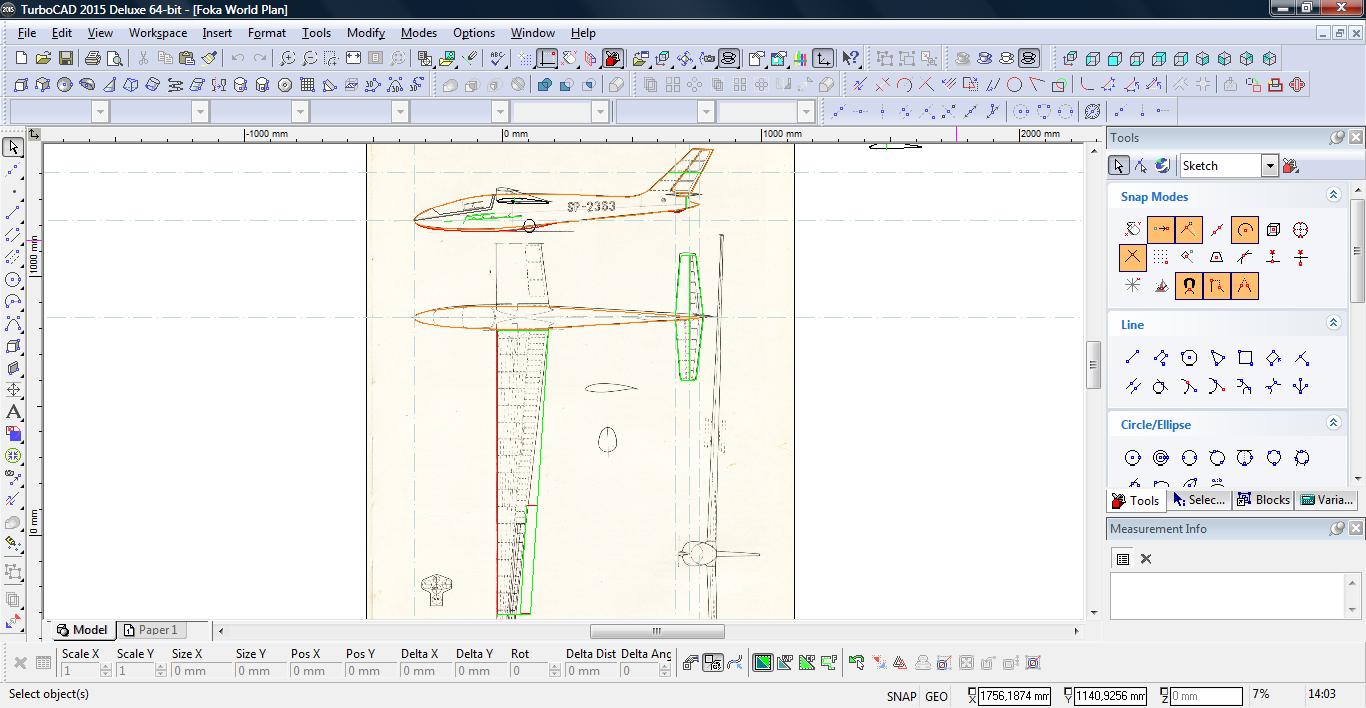Select the Text tool in left toolbar

(13, 412)
